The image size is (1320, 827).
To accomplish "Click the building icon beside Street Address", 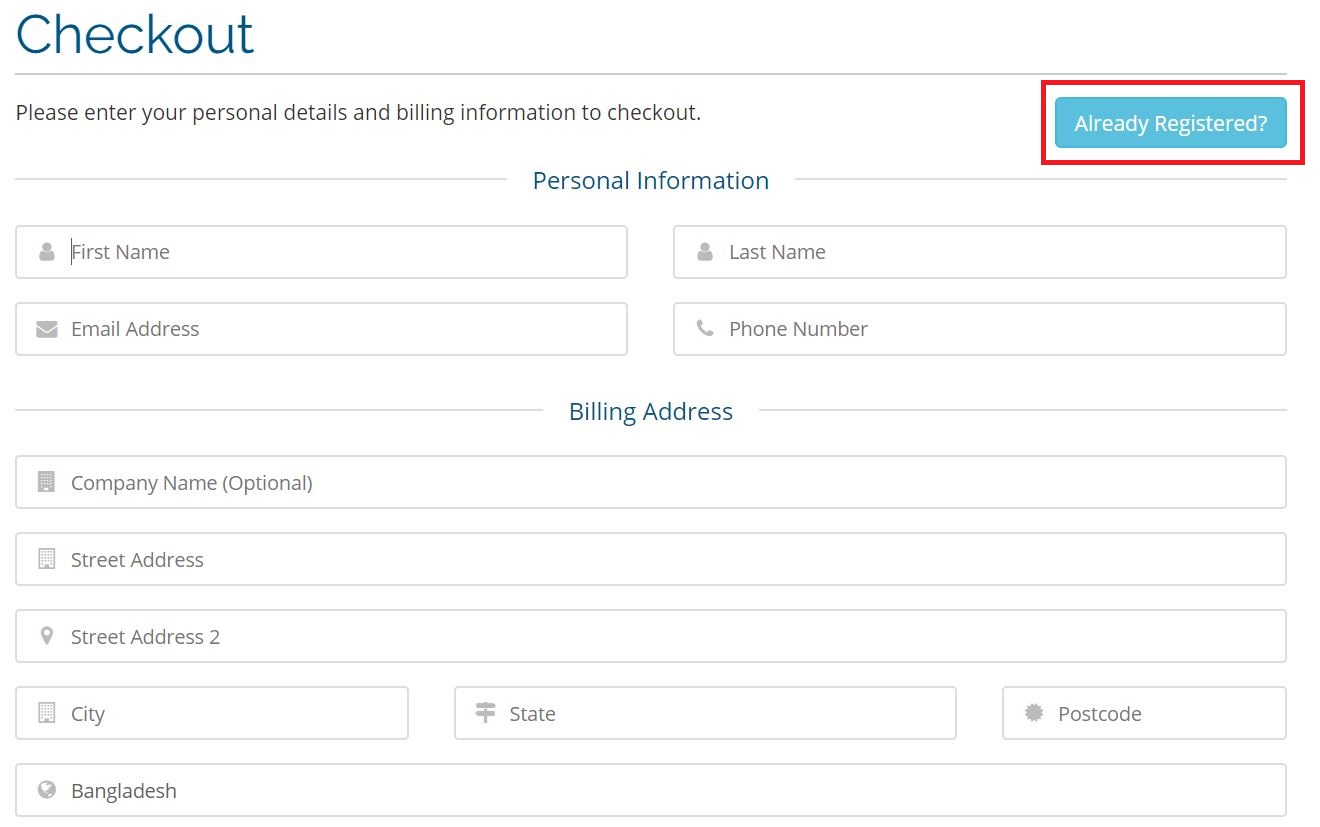I will point(46,559).
